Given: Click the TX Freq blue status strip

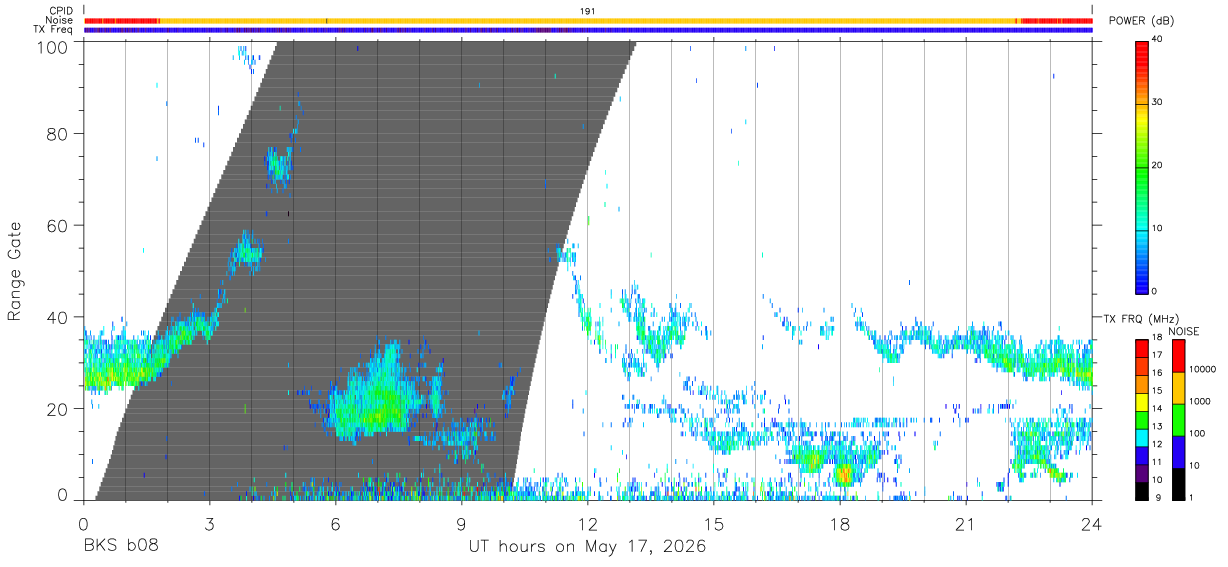Looking at the screenshot, I should 588,30.
